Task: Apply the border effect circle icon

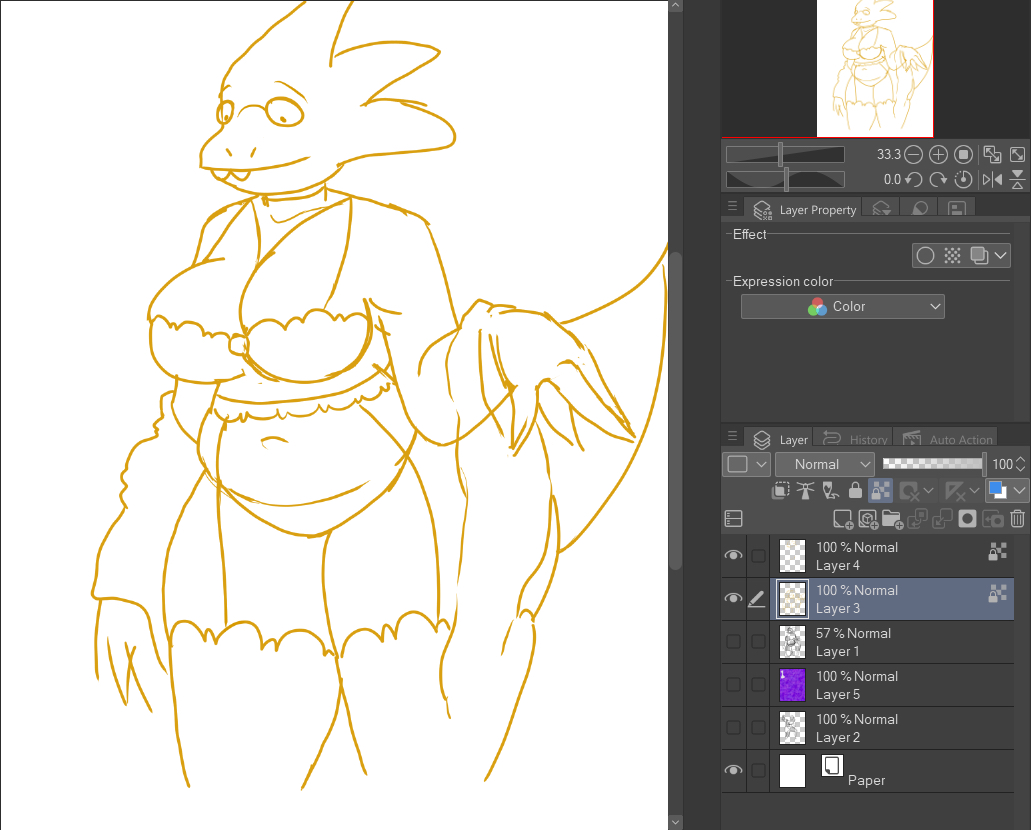Action: (925, 255)
